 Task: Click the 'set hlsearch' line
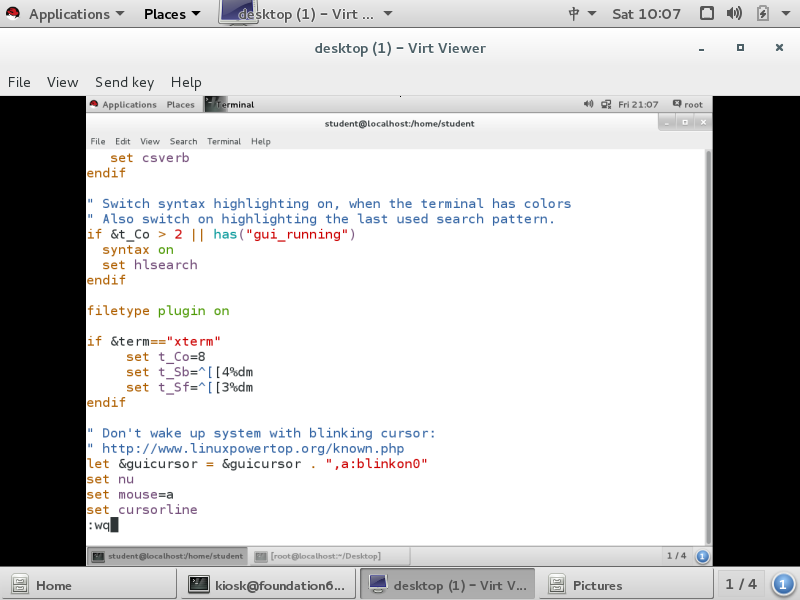(x=149, y=265)
